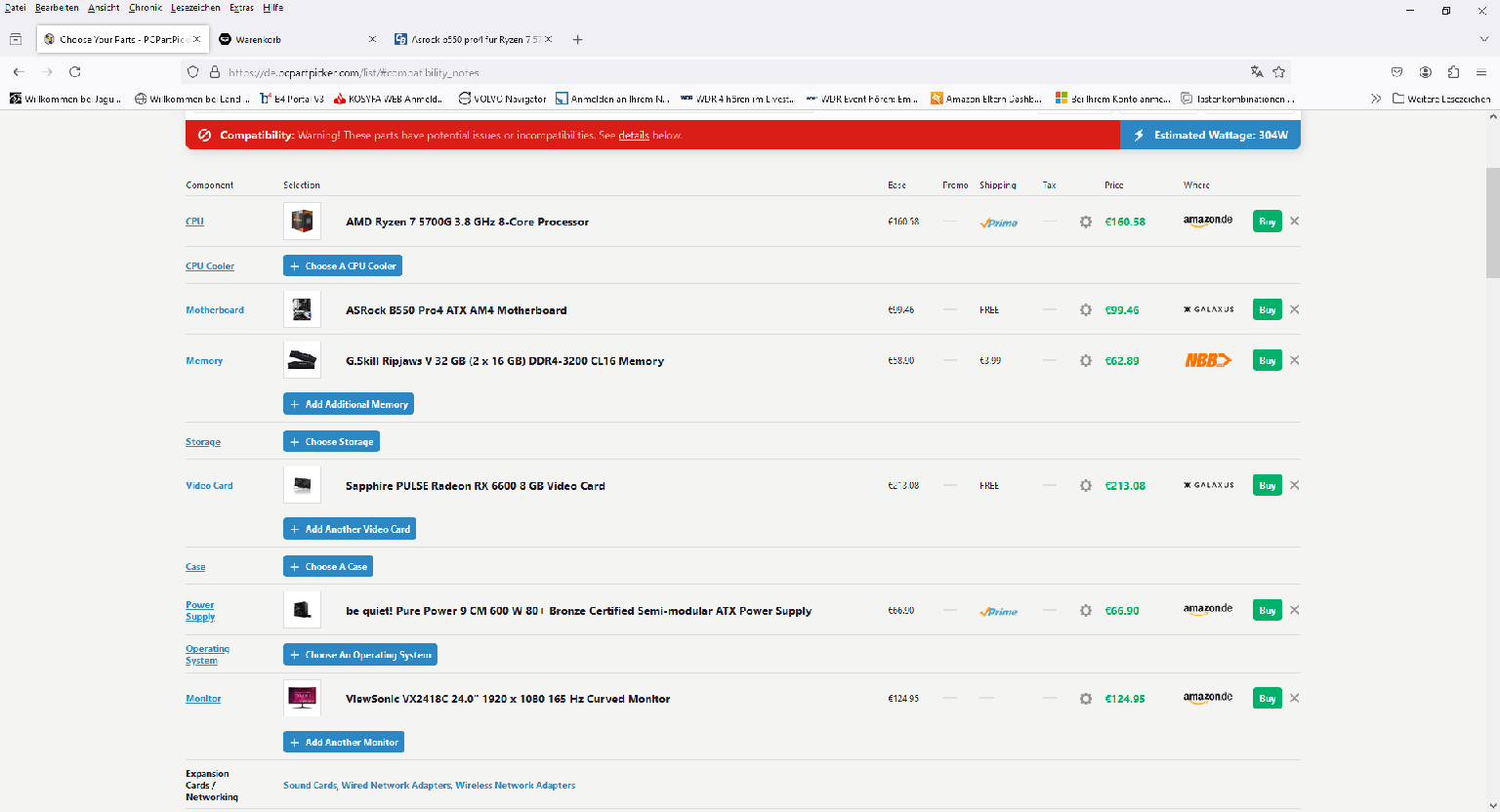Remove the Sapphire PULSE RX 6600 card

[x=1294, y=485]
